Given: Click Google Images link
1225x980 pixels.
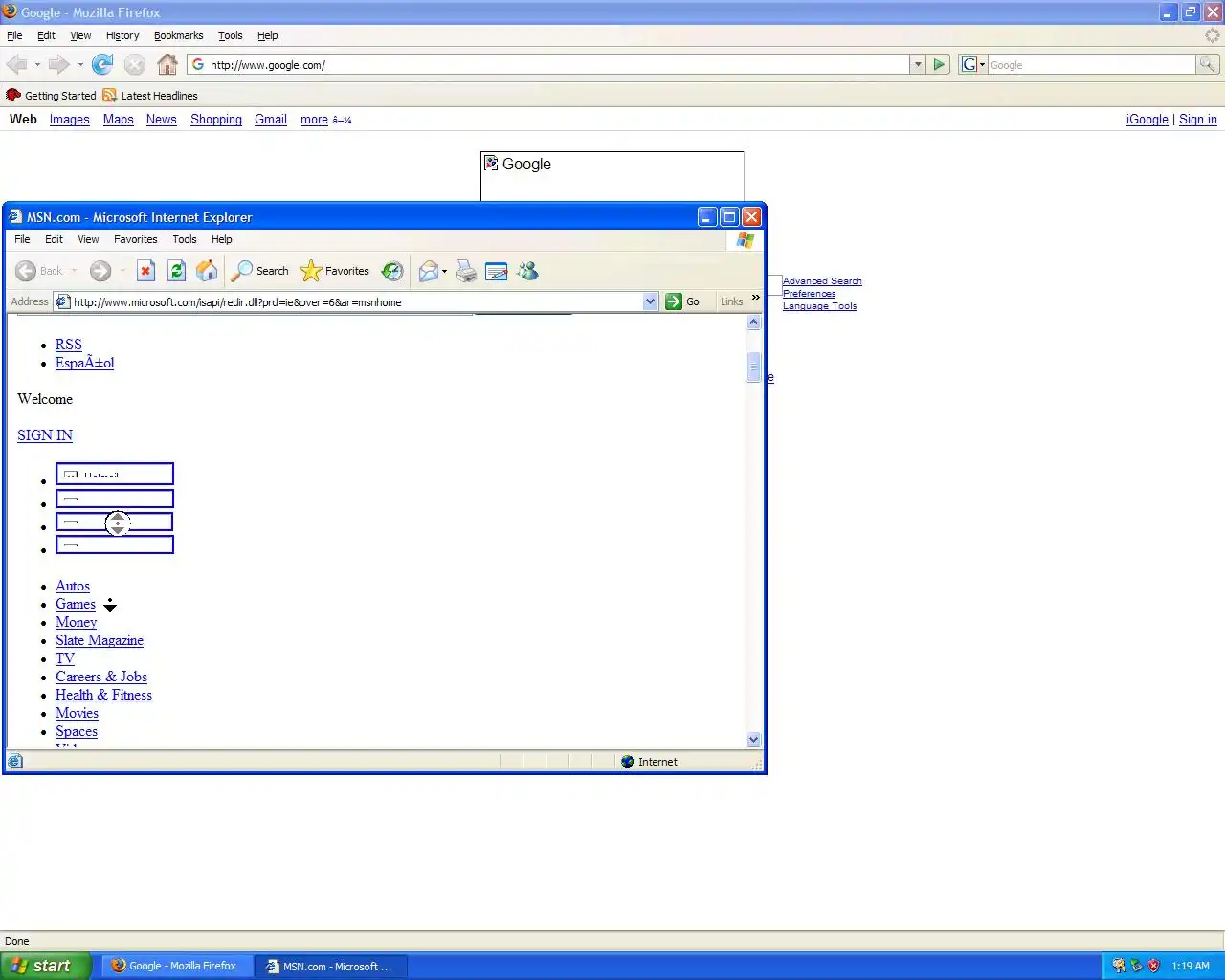Looking at the screenshot, I should [69, 120].
